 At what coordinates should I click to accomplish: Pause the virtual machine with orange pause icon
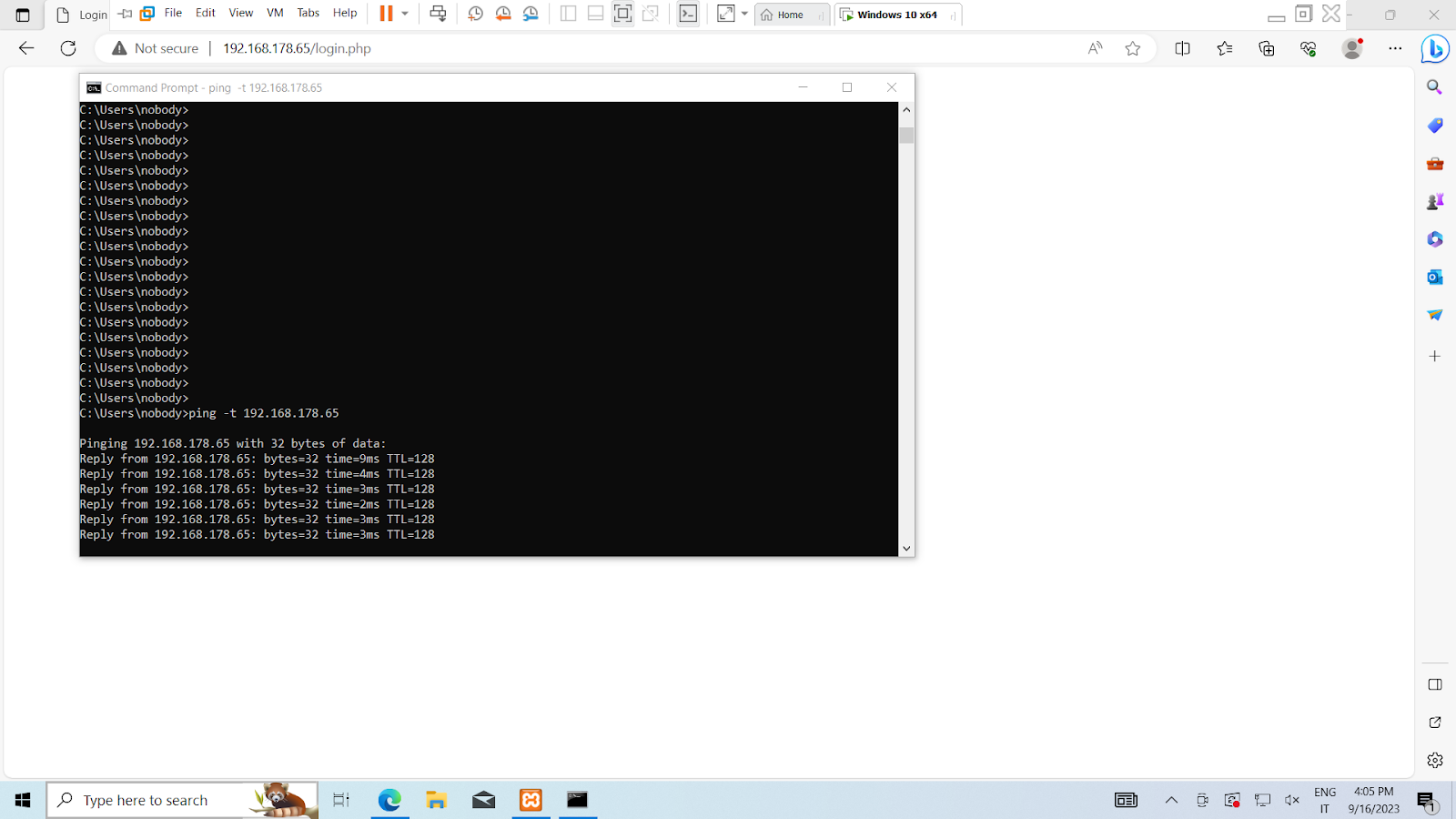coord(386,14)
